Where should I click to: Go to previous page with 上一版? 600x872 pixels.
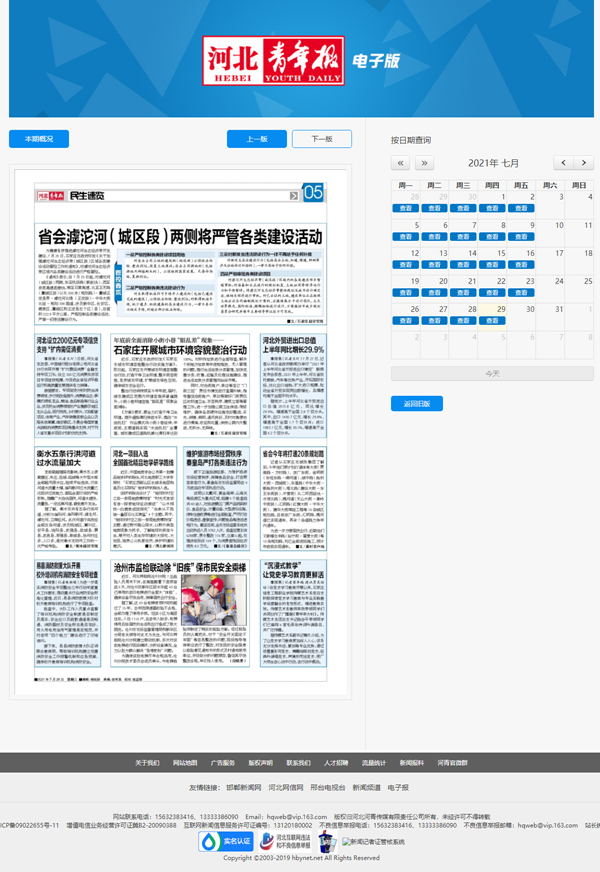(x=257, y=139)
